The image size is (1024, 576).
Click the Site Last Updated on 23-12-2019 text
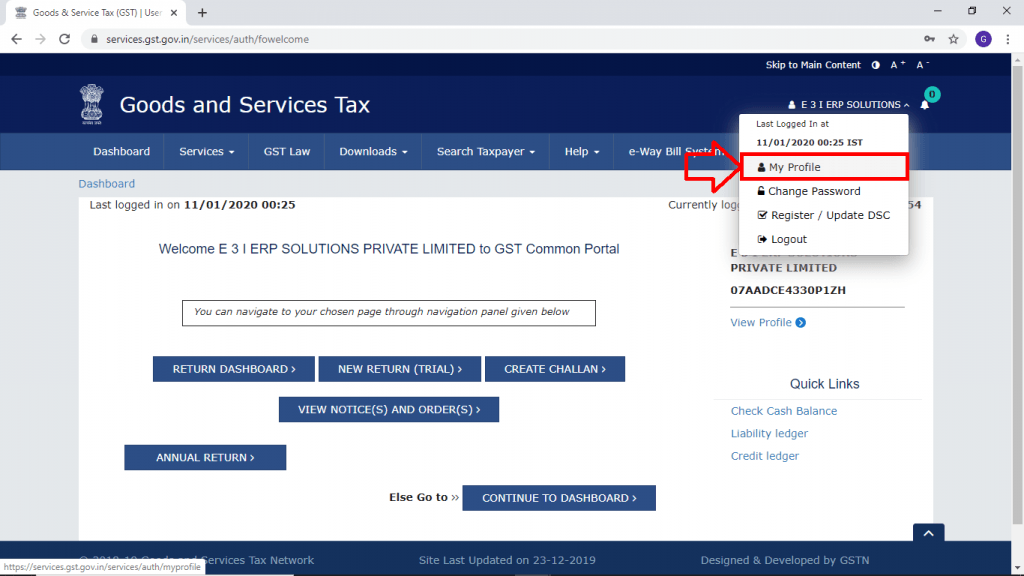pyautogui.click(x=507, y=560)
